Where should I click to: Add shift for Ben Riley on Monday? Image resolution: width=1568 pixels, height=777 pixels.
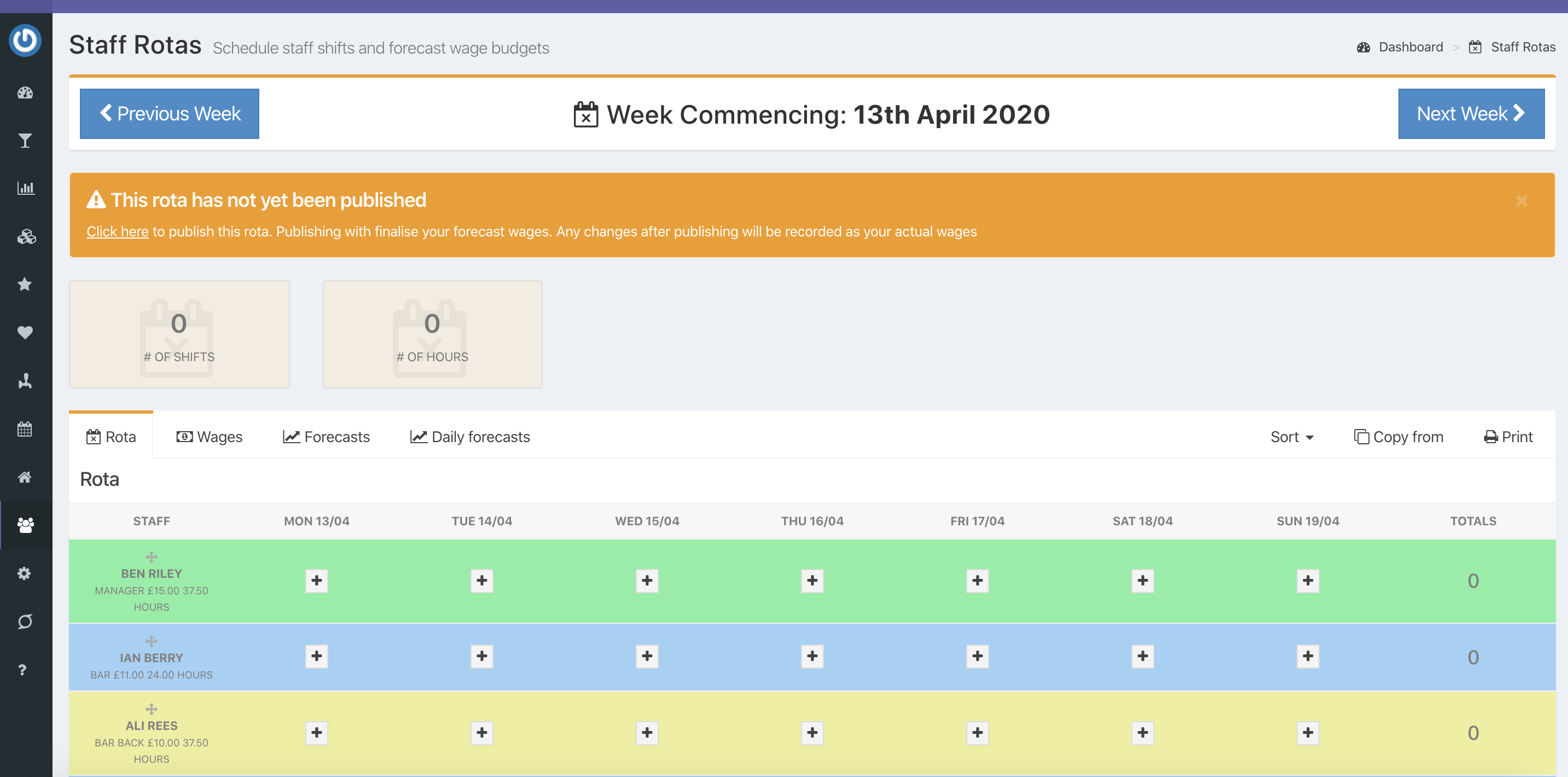click(317, 581)
